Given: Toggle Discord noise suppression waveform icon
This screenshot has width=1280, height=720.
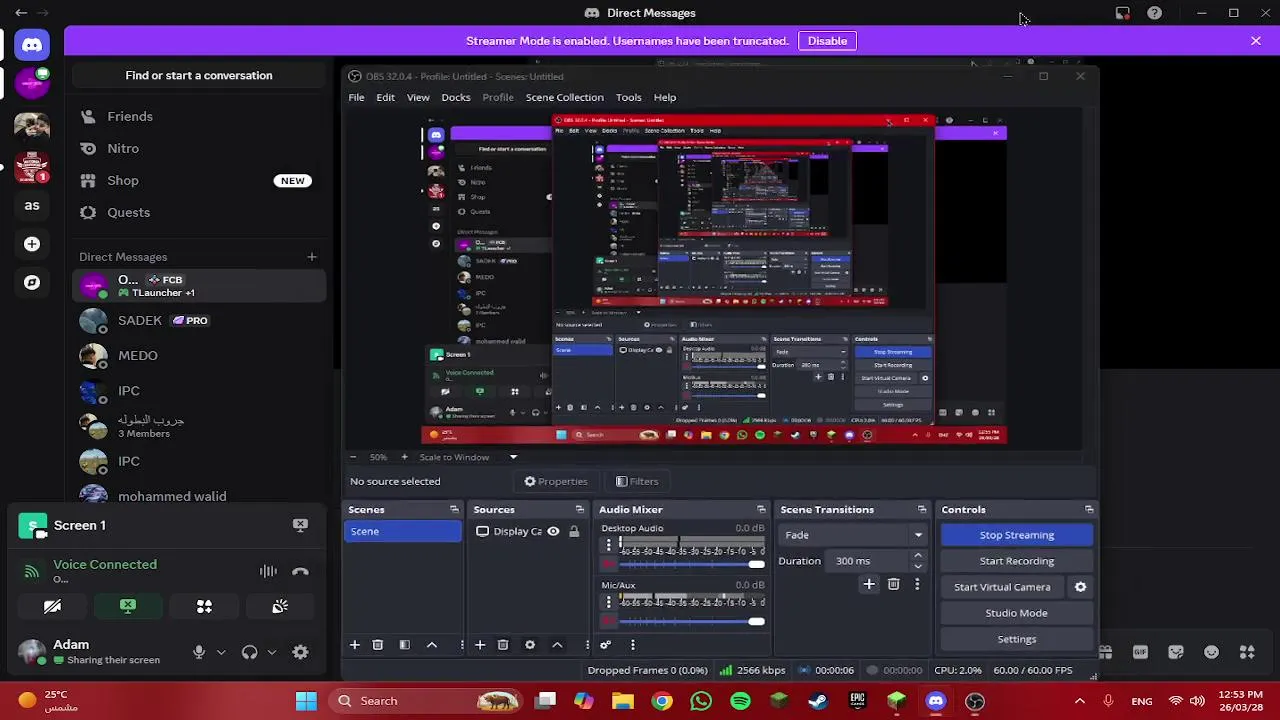Looking at the screenshot, I should pyautogui.click(x=268, y=571).
